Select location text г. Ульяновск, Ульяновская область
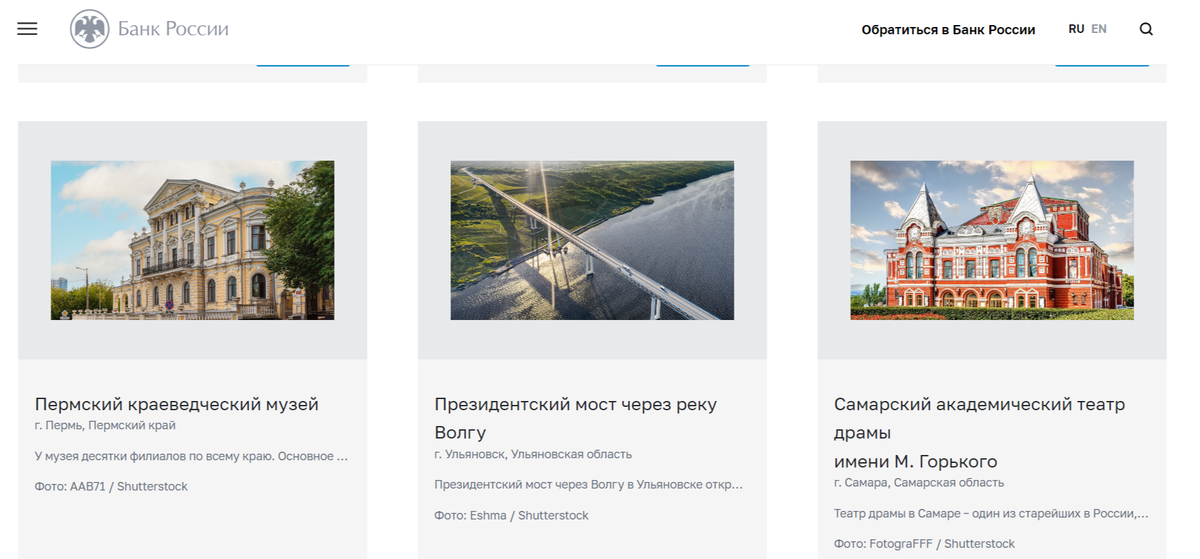This screenshot has width=1200, height=559. (533, 454)
